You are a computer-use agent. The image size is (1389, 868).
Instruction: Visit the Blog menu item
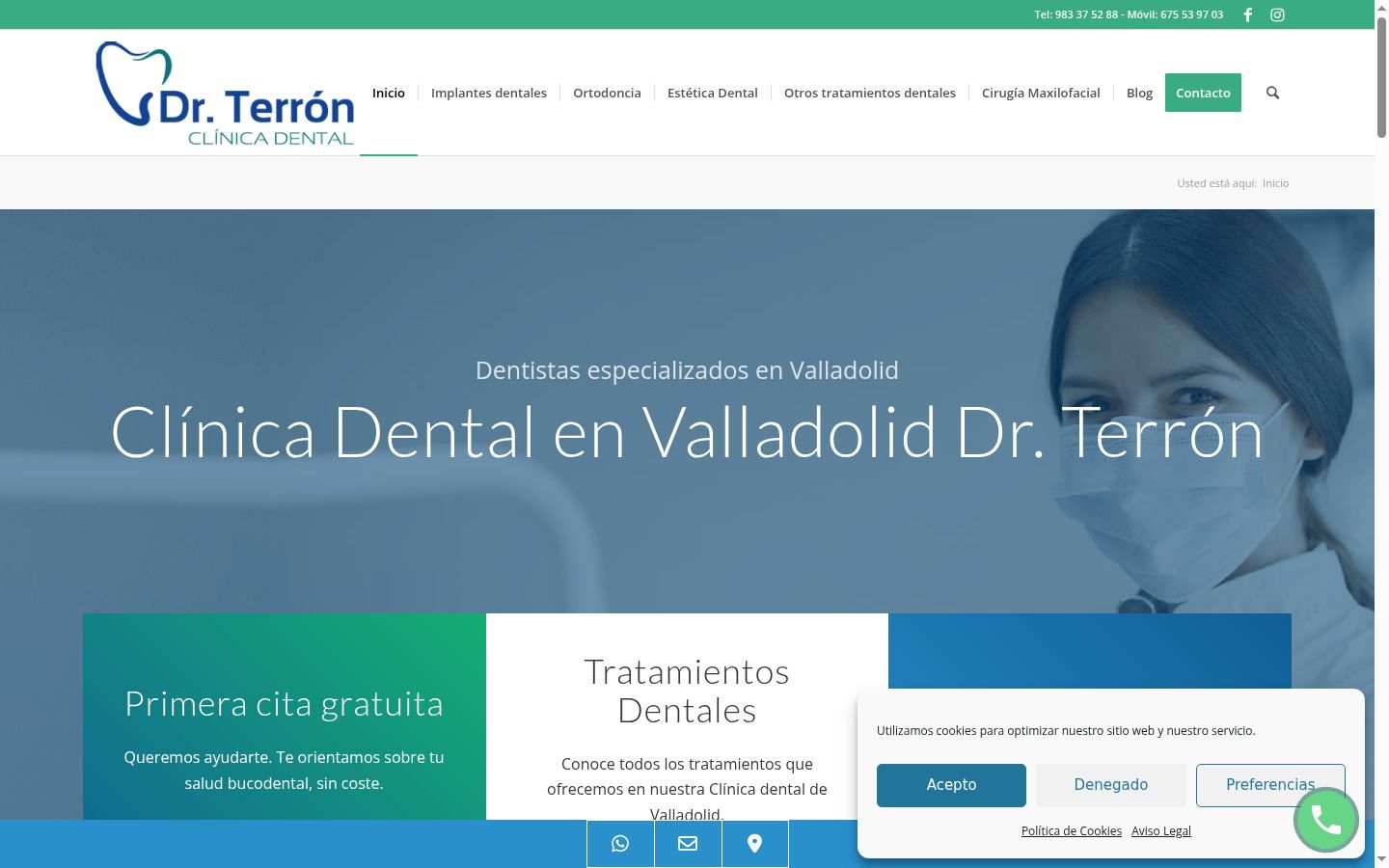(x=1139, y=93)
